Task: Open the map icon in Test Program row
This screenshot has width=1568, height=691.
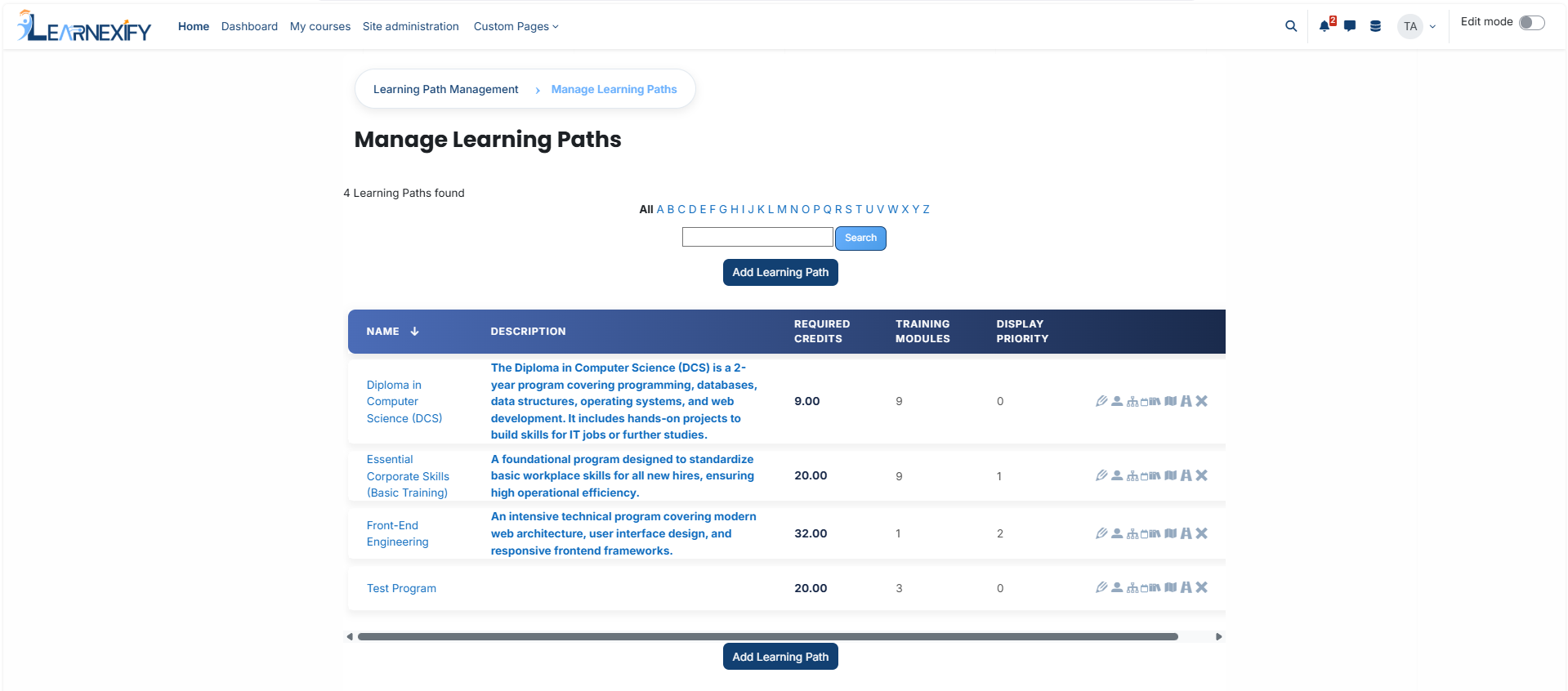Action: (1171, 587)
